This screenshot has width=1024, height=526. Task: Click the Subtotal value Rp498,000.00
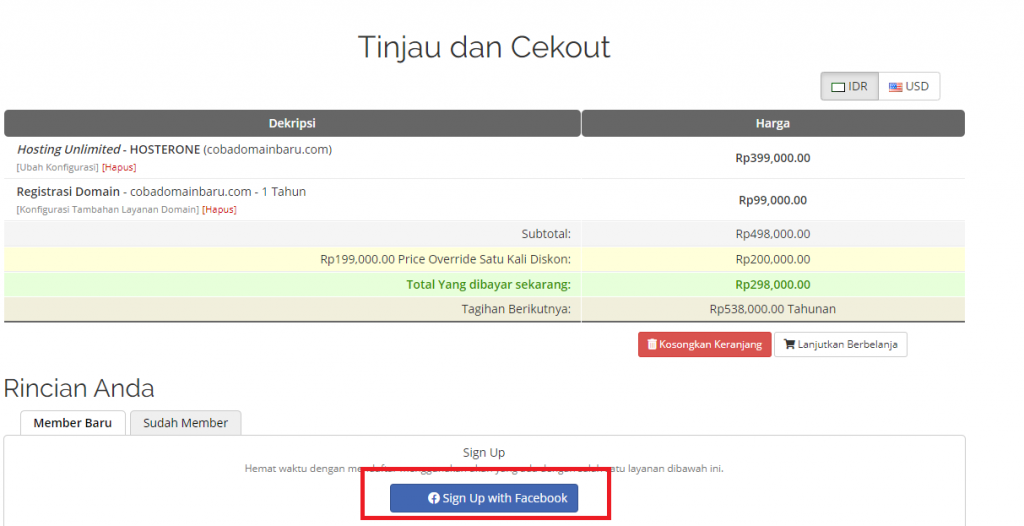point(773,234)
